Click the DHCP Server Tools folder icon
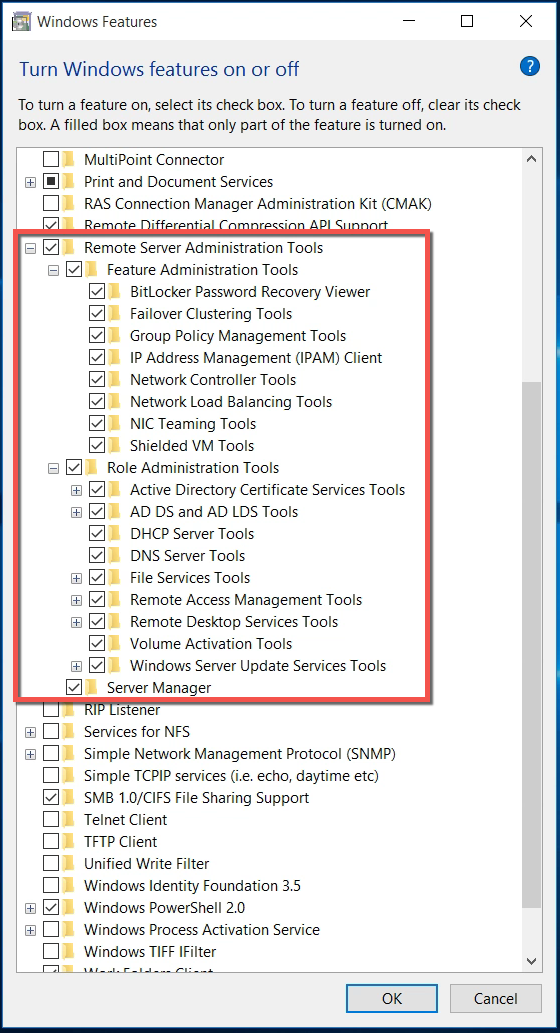The width and height of the screenshot is (560, 1033). pyautogui.click(x=115, y=534)
